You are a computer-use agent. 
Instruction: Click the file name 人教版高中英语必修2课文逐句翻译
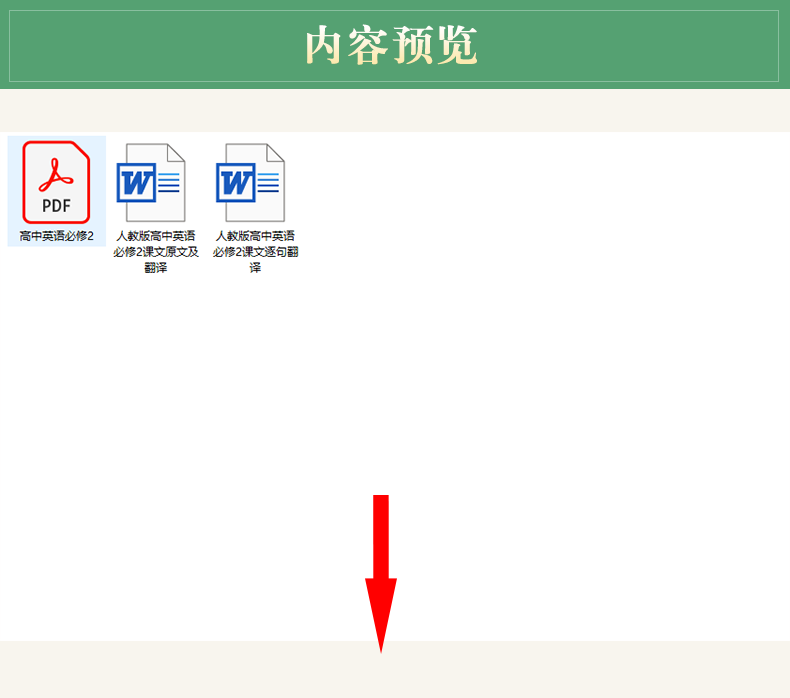click(255, 251)
